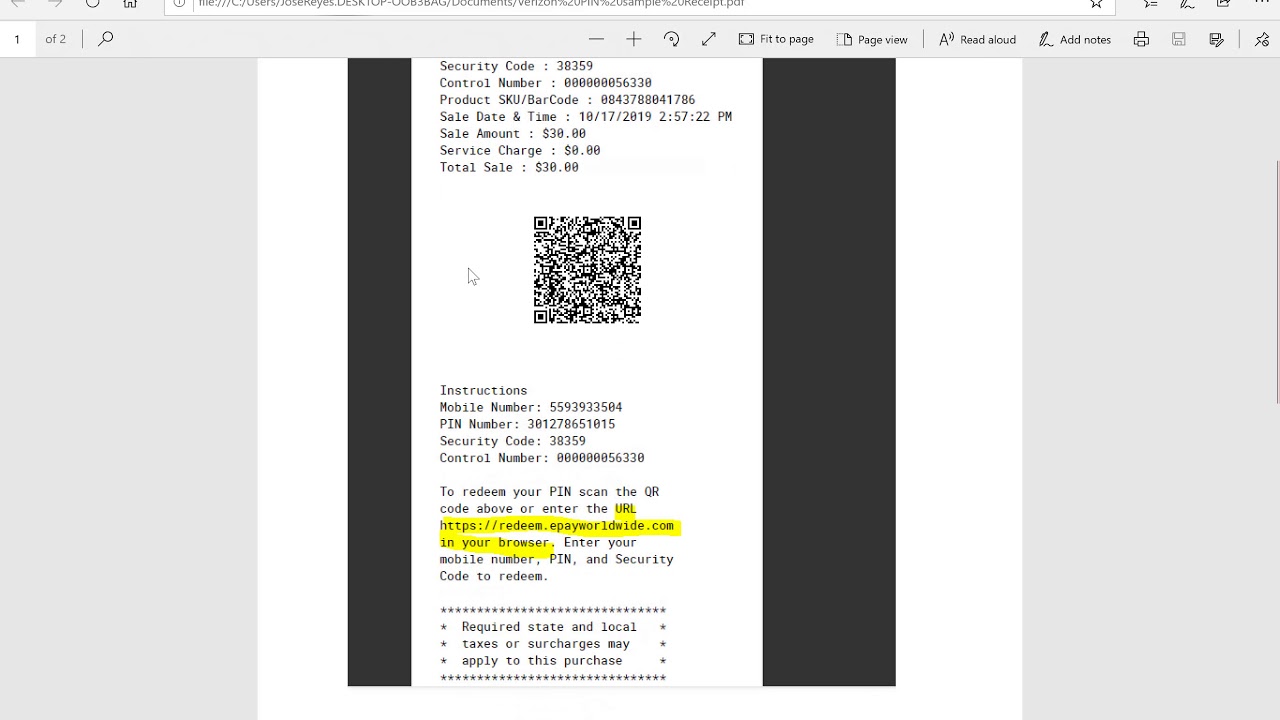Click 'Total Sale : $30.00' text
Screen dimensions: 1280x720
tap(509, 168)
